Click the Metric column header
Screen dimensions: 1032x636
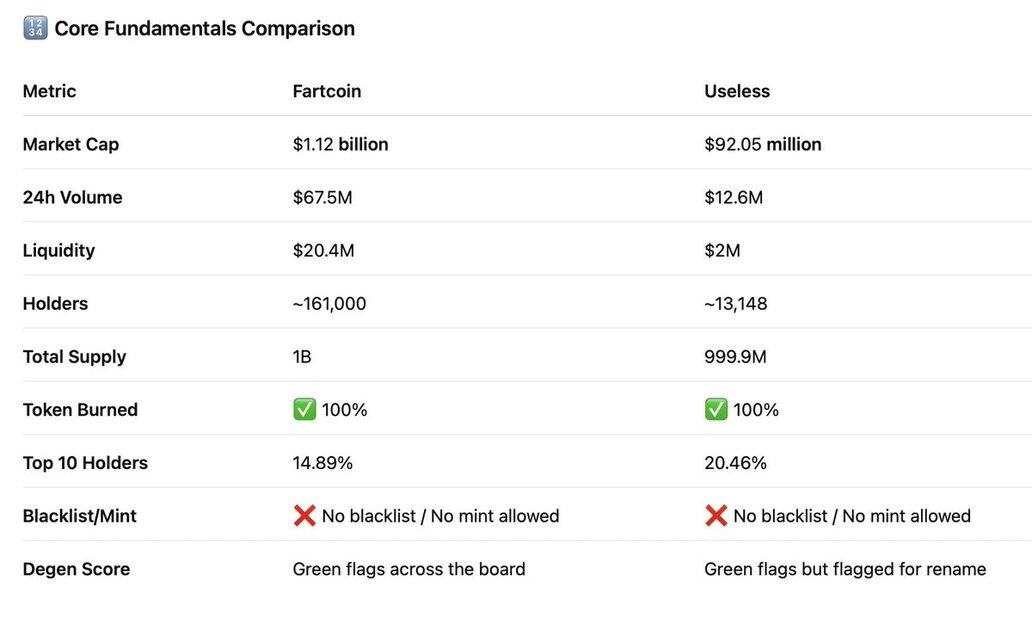(x=49, y=91)
